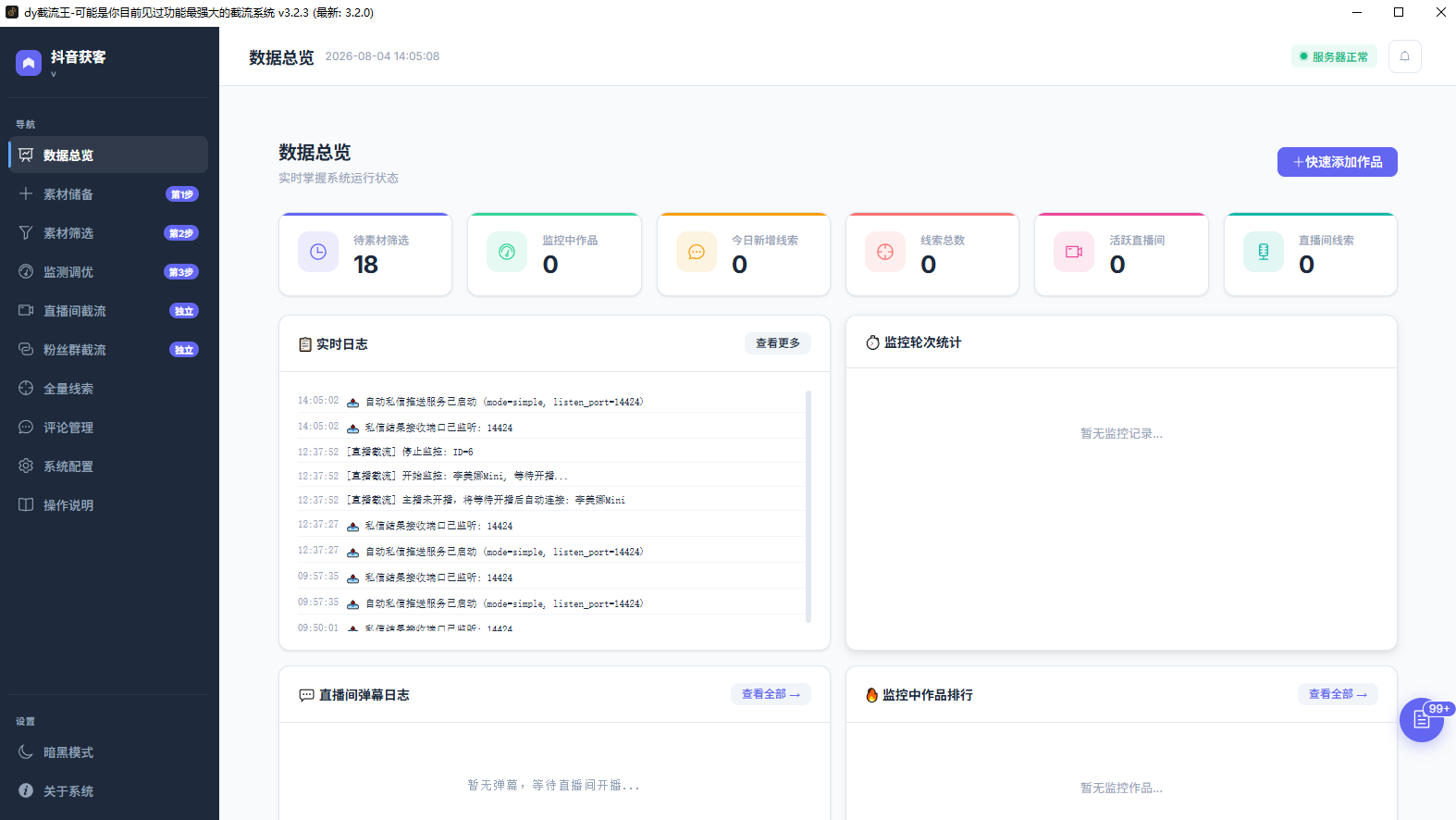This screenshot has width=1456, height=820.
Task: Expand the account chevron under 抖音获客
Action: click(x=54, y=74)
